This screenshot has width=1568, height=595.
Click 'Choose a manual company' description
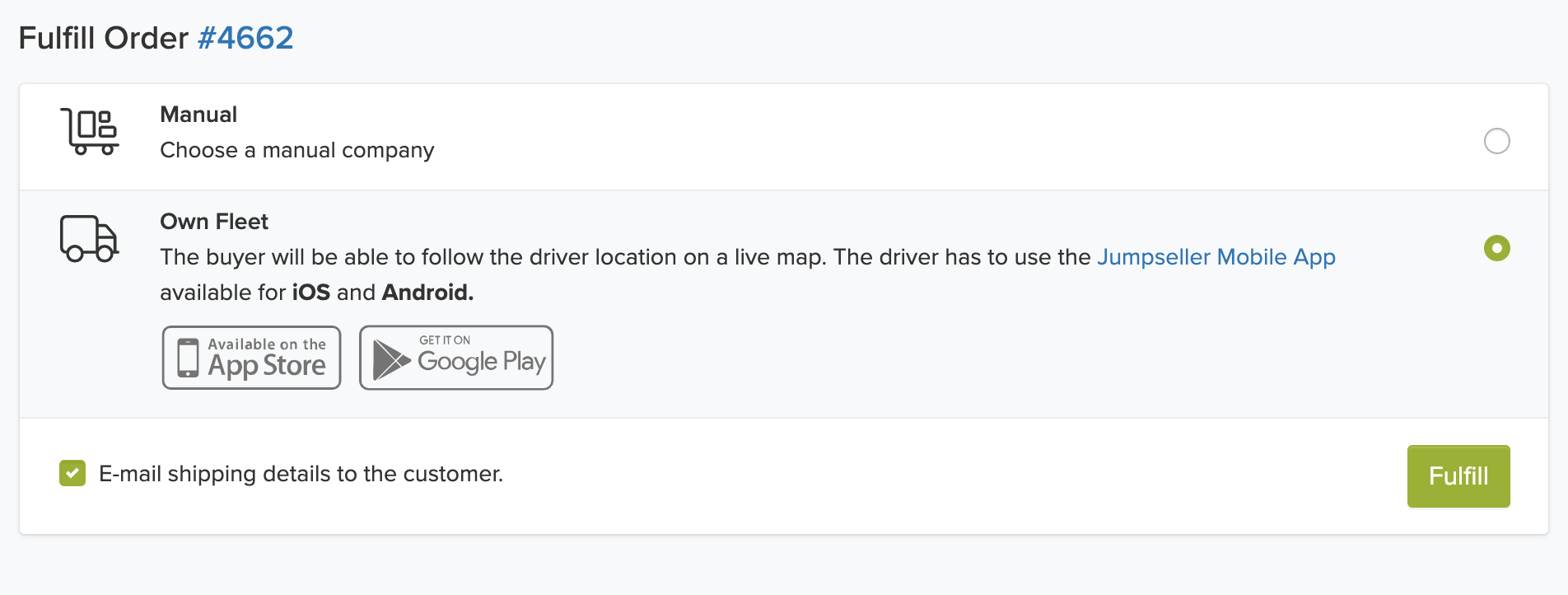coord(297,151)
